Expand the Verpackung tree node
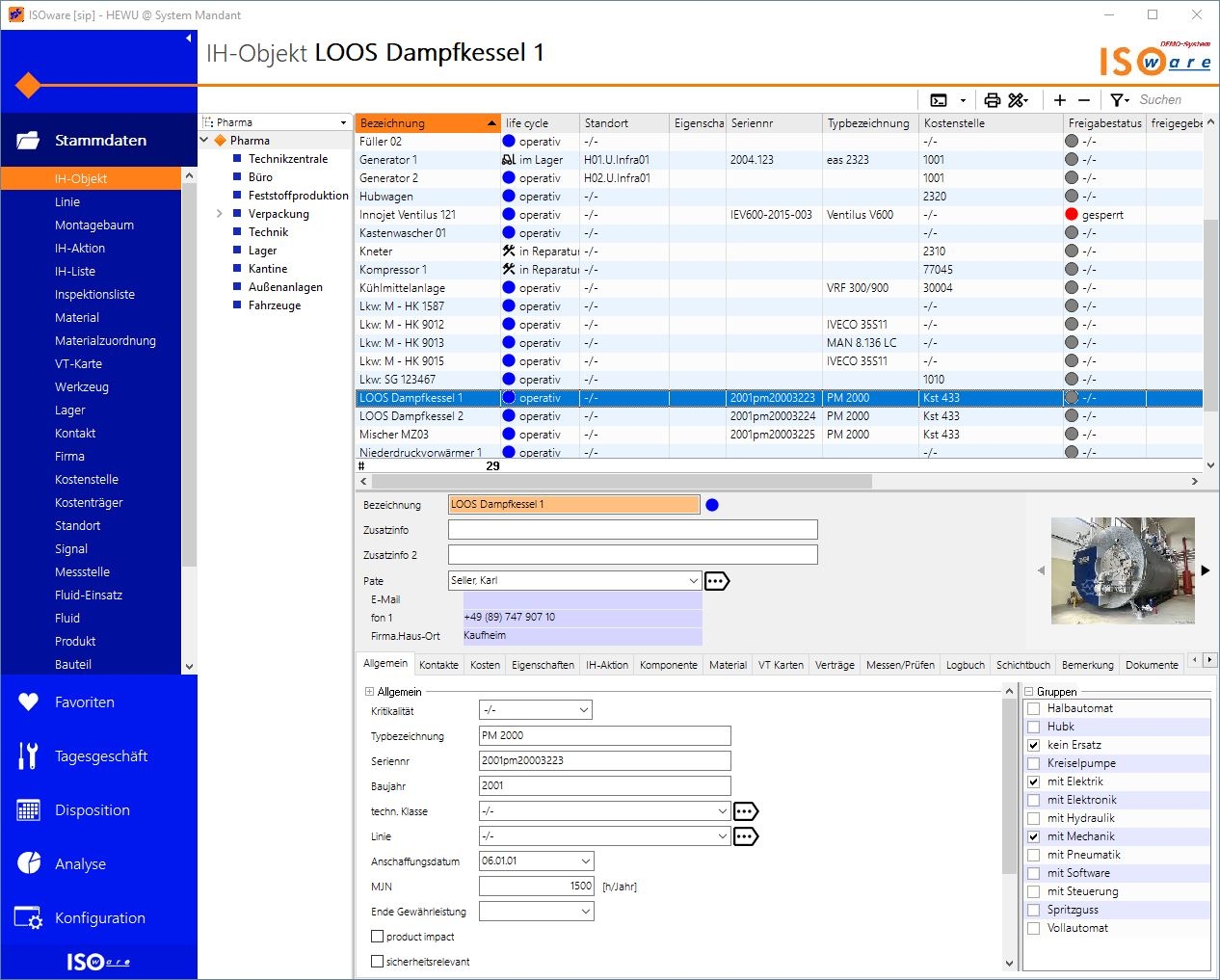 coord(220,214)
